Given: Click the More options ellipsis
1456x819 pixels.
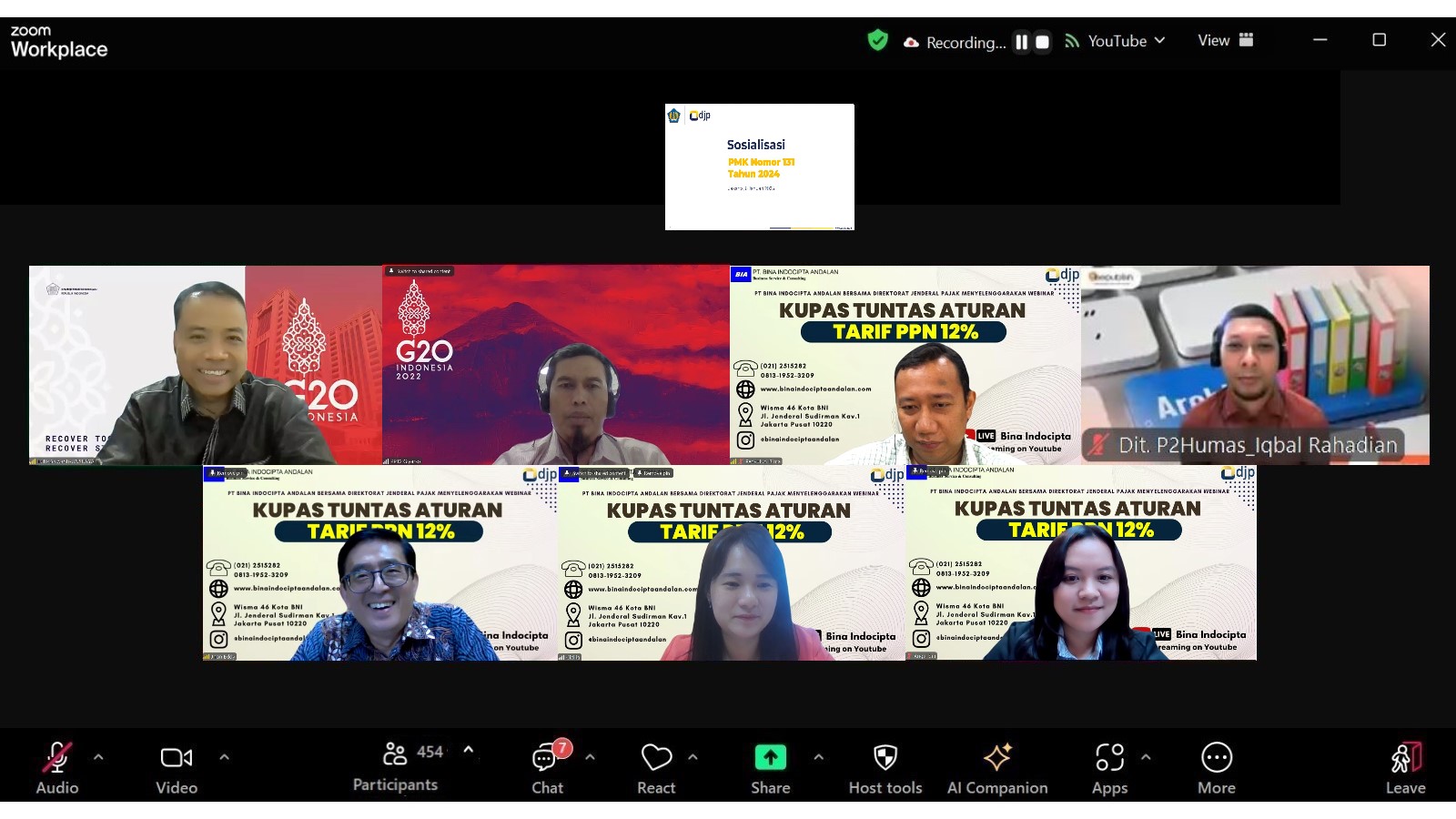Looking at the screenshot, I should pos(1217,759).
